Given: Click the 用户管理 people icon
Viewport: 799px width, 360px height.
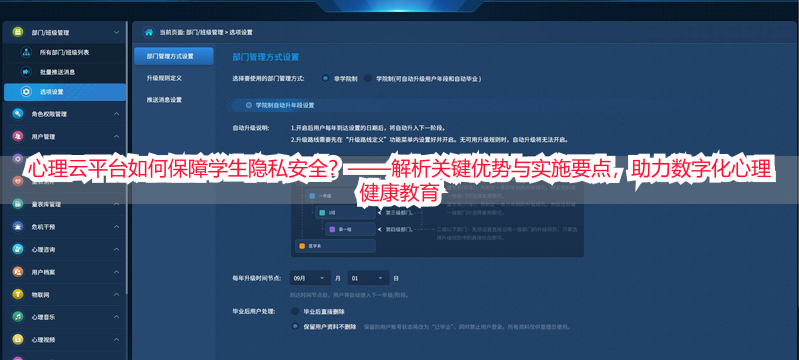Looking at the screenshot, I should 18,136.
